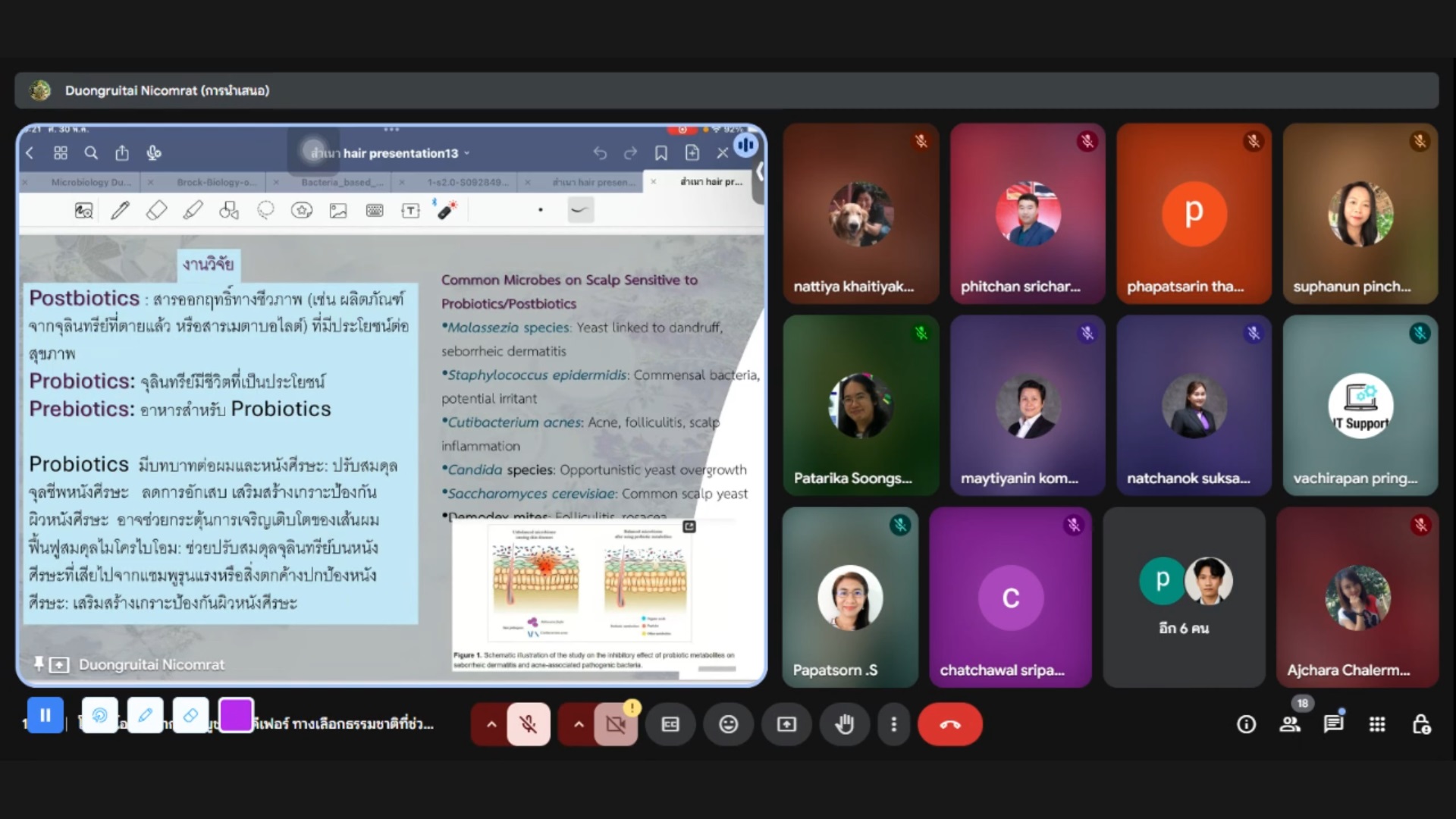The width and height of the screenshot is (1456, 819).
Task: Undo the last annotation
Action: [x=600, y=153]
